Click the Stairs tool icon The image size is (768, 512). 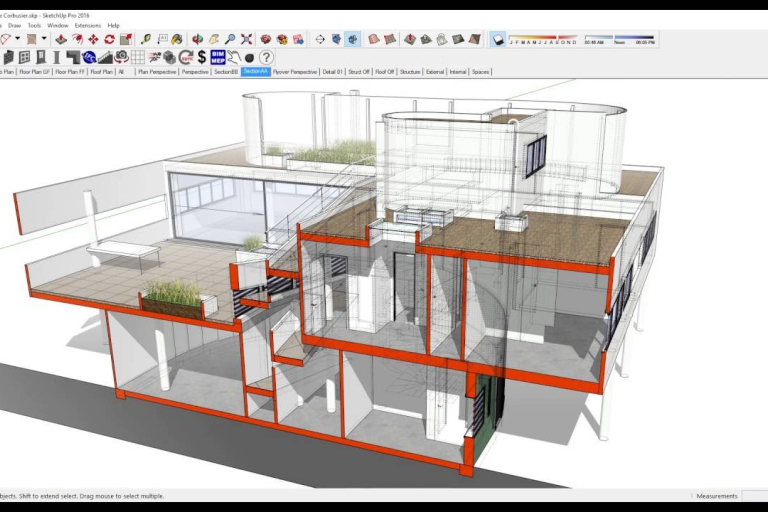[105, 57]
